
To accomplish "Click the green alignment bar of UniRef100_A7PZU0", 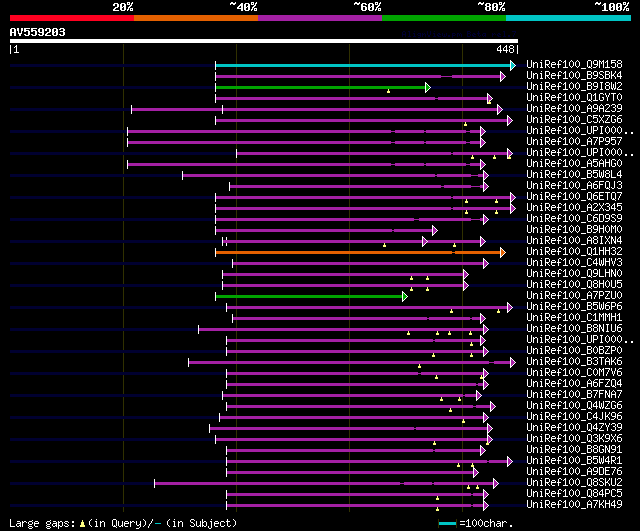I will tap(309, 297).
